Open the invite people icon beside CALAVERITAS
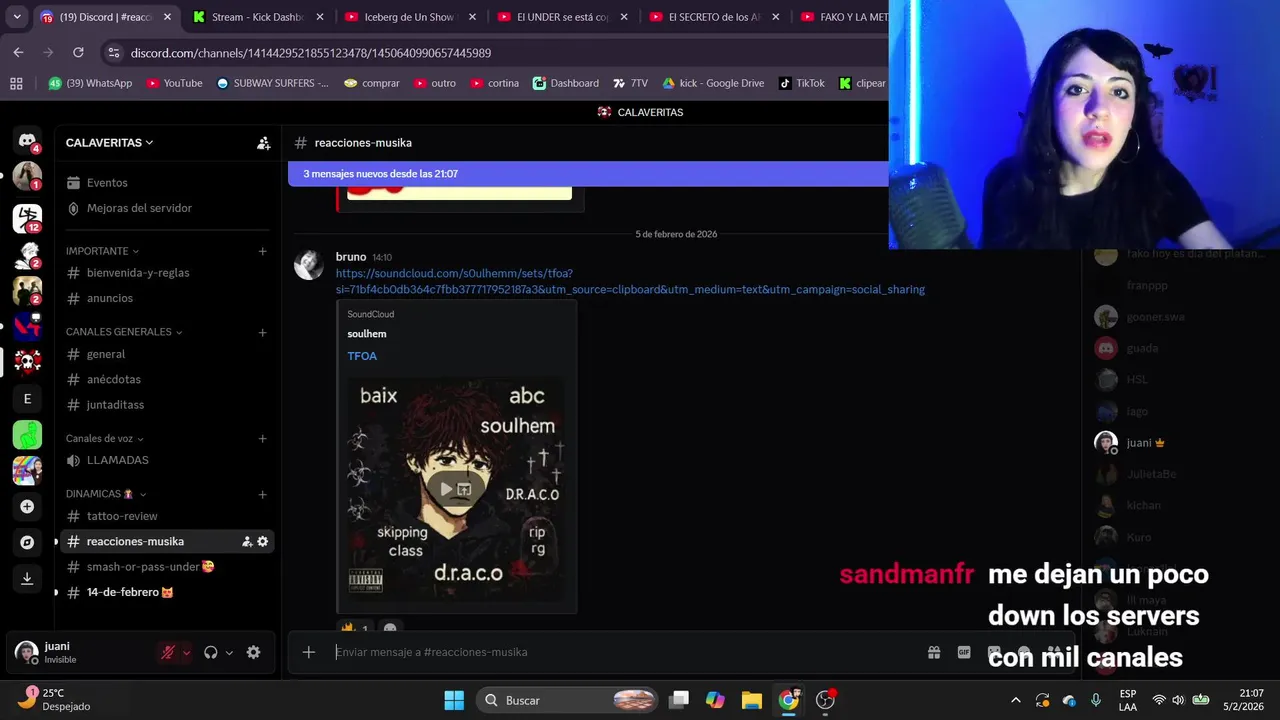Screen dimensions: 1280x720 coord(263,143)
